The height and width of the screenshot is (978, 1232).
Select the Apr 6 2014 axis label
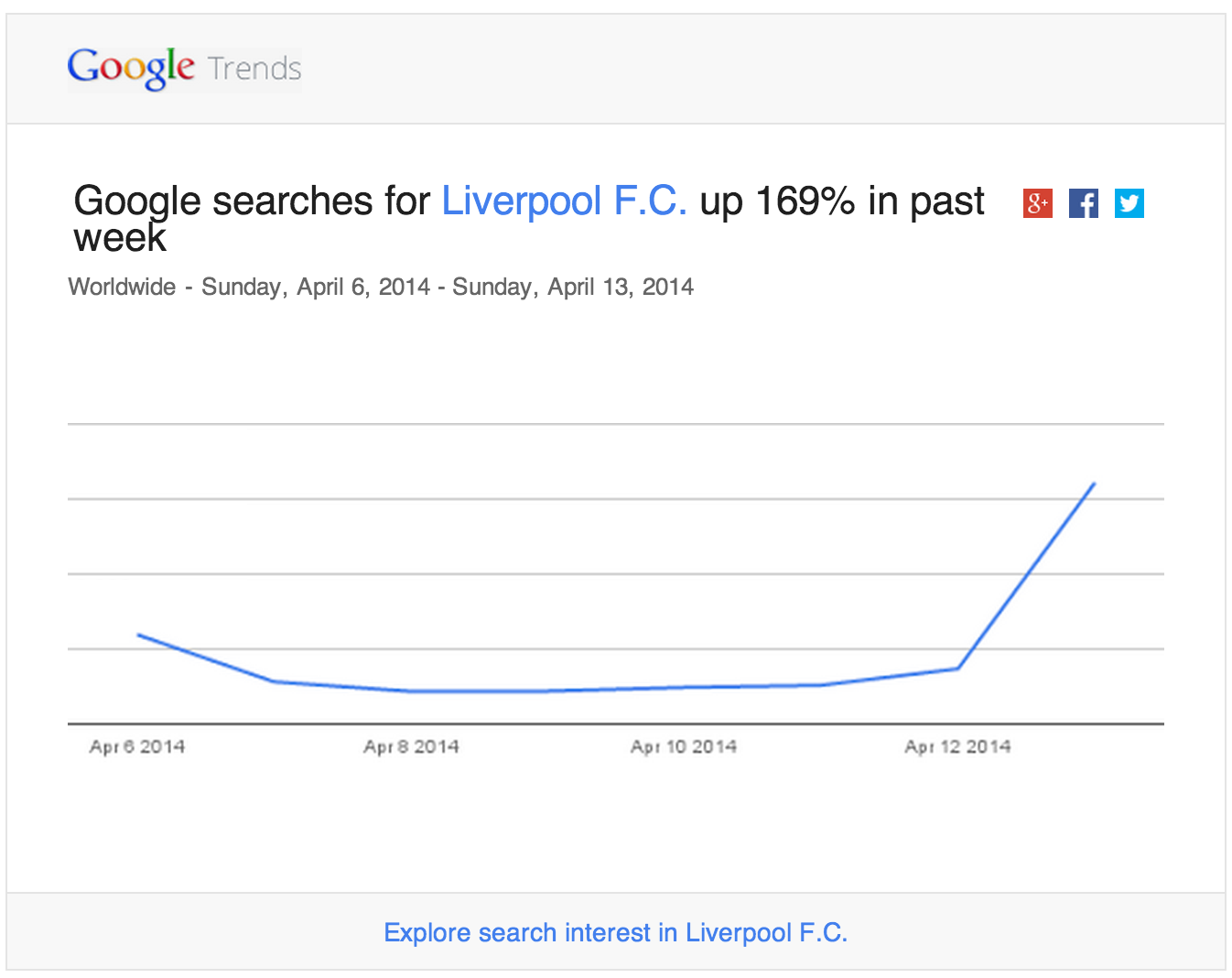point(137,747)
